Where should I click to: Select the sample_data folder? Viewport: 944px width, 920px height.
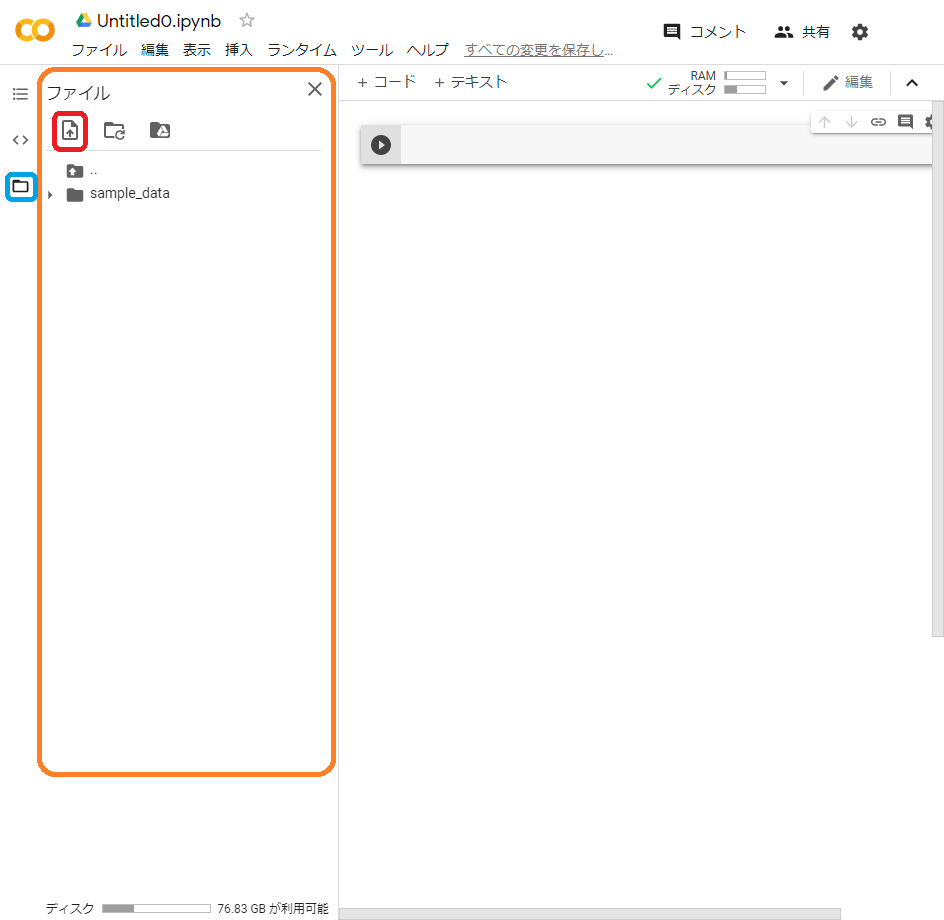pos(129,194)
